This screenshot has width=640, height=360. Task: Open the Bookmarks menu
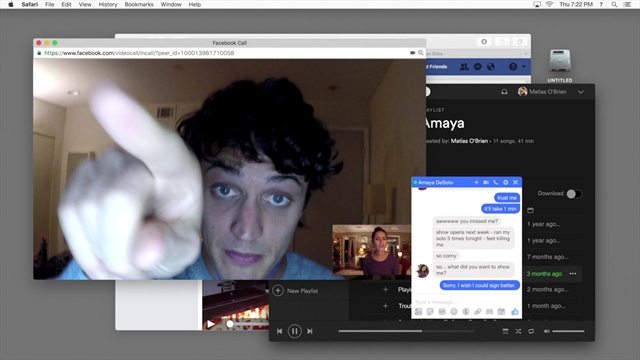pos(139,4)
